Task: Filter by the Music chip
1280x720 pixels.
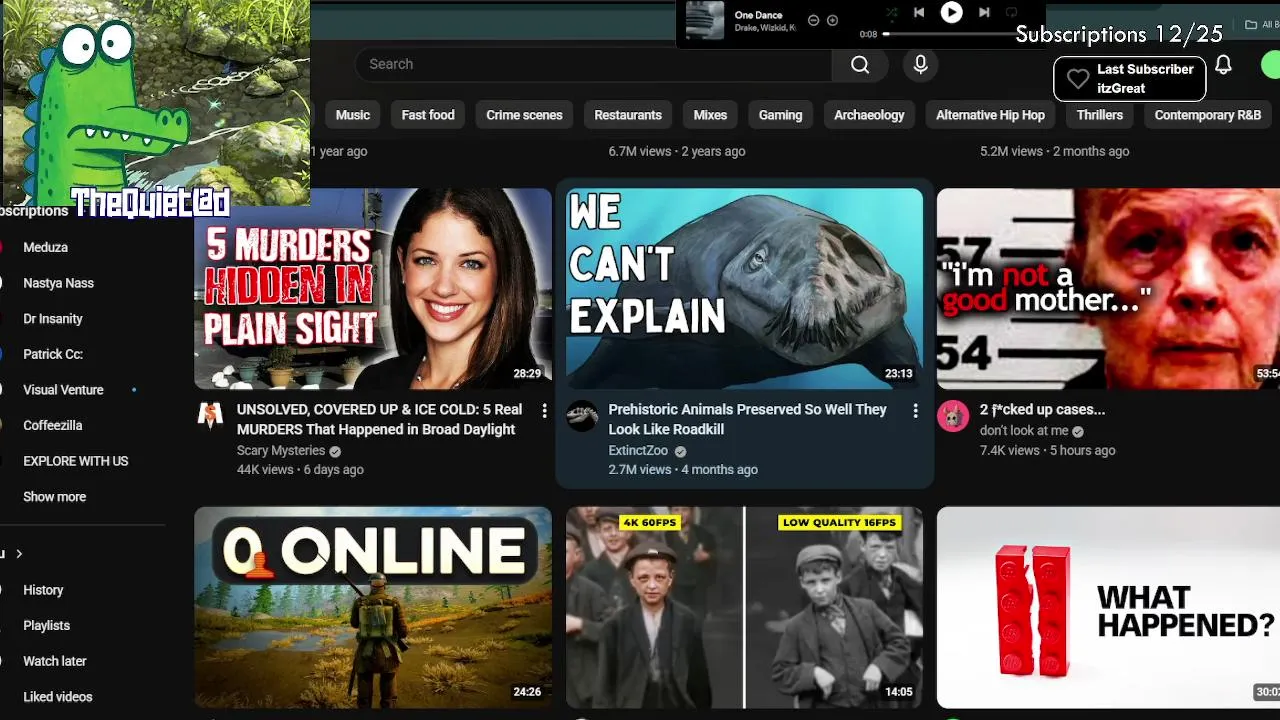Action: point(352,115)
